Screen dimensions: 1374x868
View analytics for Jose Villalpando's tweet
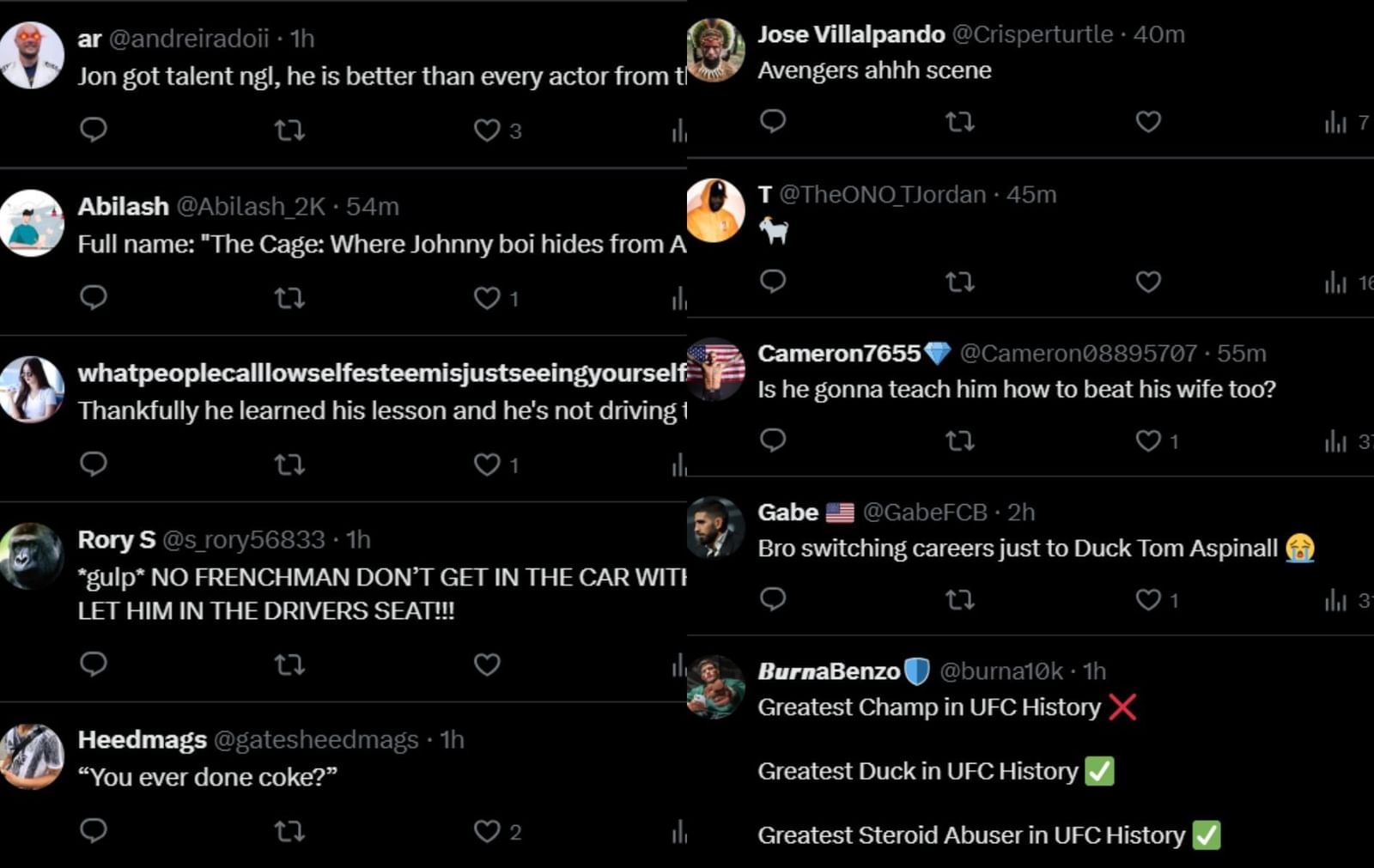click(x=1335, y=123)
